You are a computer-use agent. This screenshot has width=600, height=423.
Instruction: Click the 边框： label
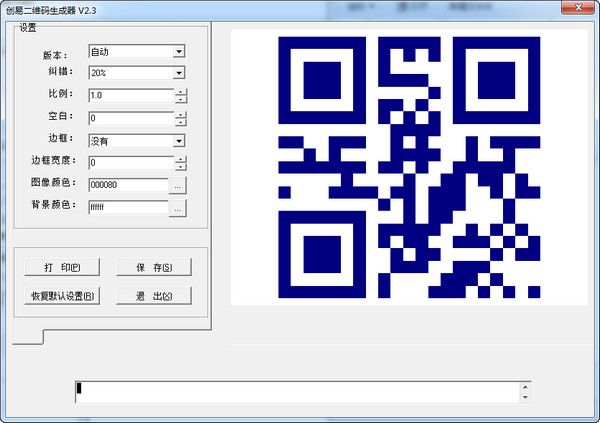point(60,138)
